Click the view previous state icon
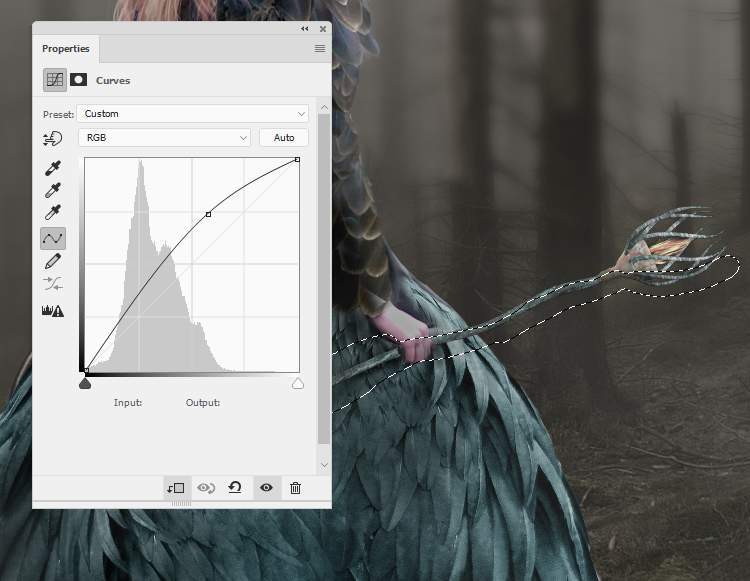Viewport: 750px width, 581px height. click(x=206, y=488)
